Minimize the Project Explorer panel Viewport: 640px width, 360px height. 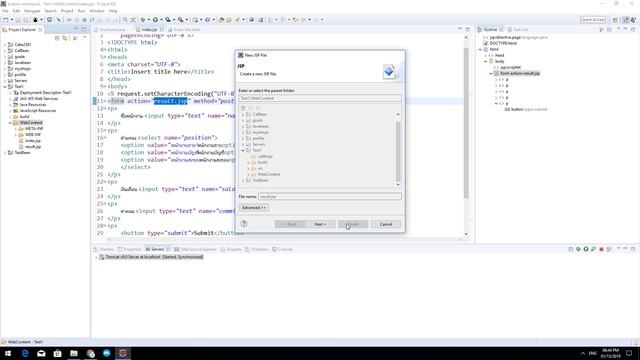click(x=76, y=29)
